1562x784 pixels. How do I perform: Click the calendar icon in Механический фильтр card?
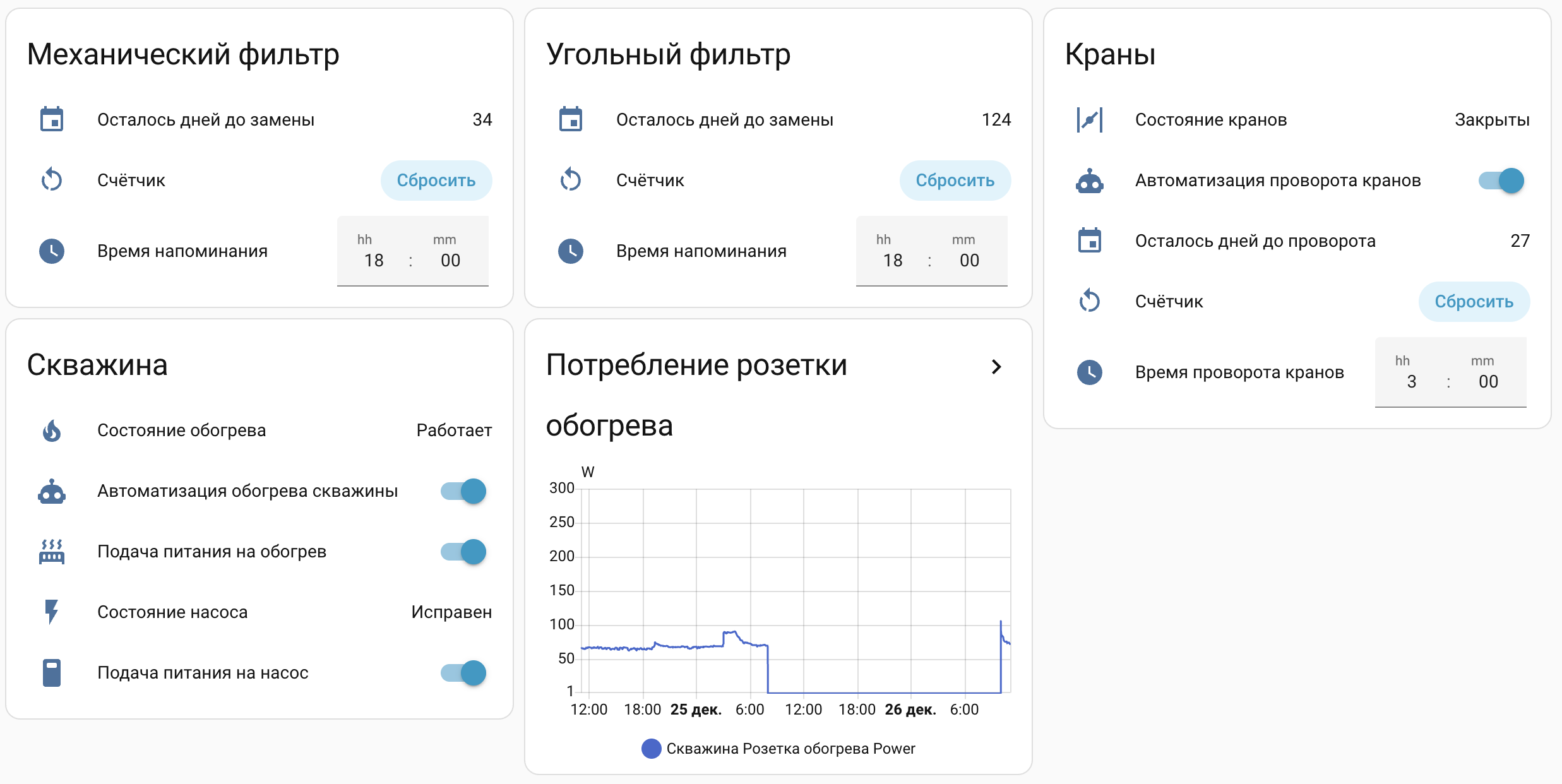(x=53, y=119)
